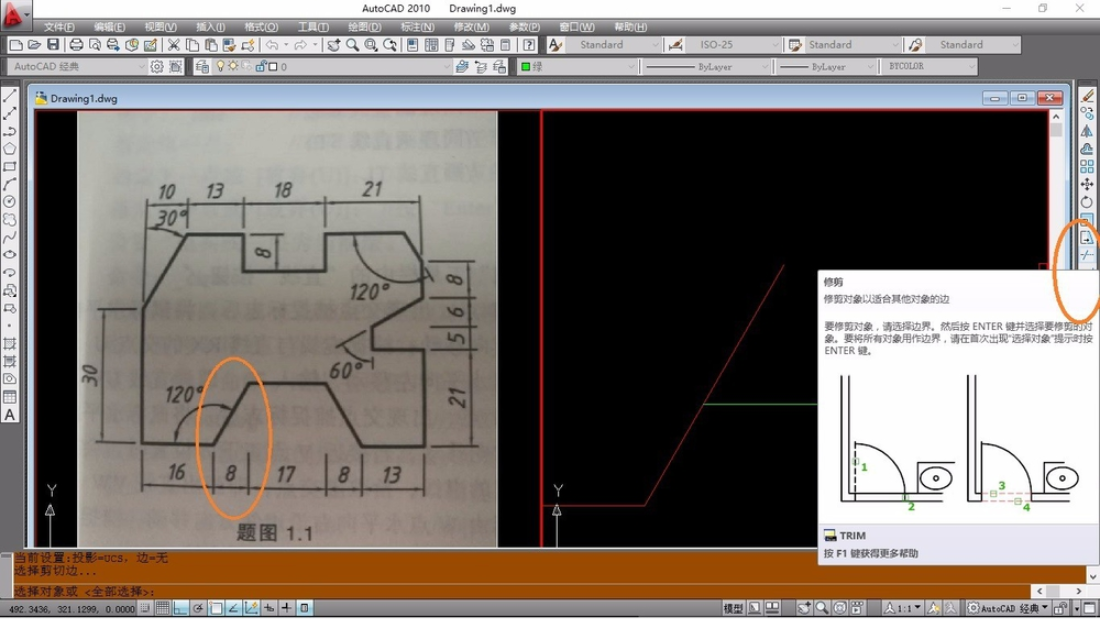
Task: Toggle Ortho mode in status bar
Action: click(180, 608)
